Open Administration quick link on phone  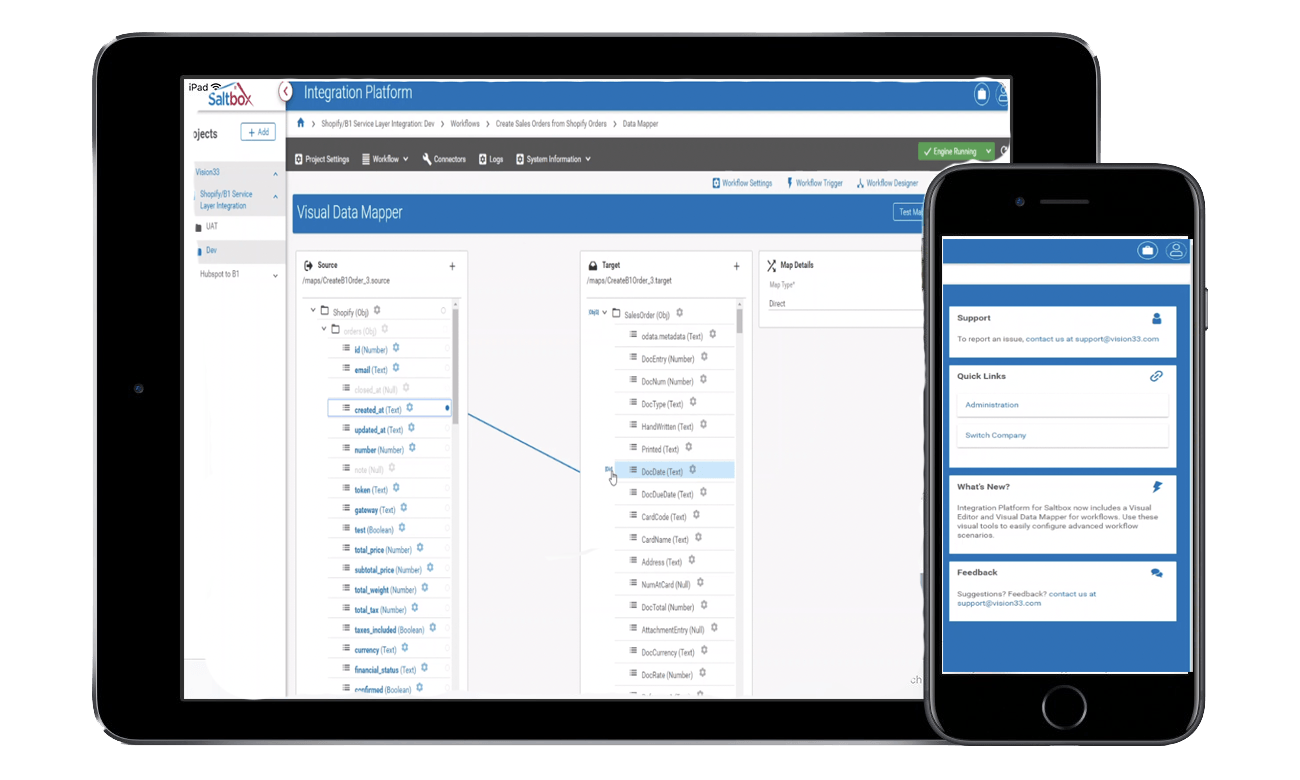pyautogui.click(x=1062, y=405)
